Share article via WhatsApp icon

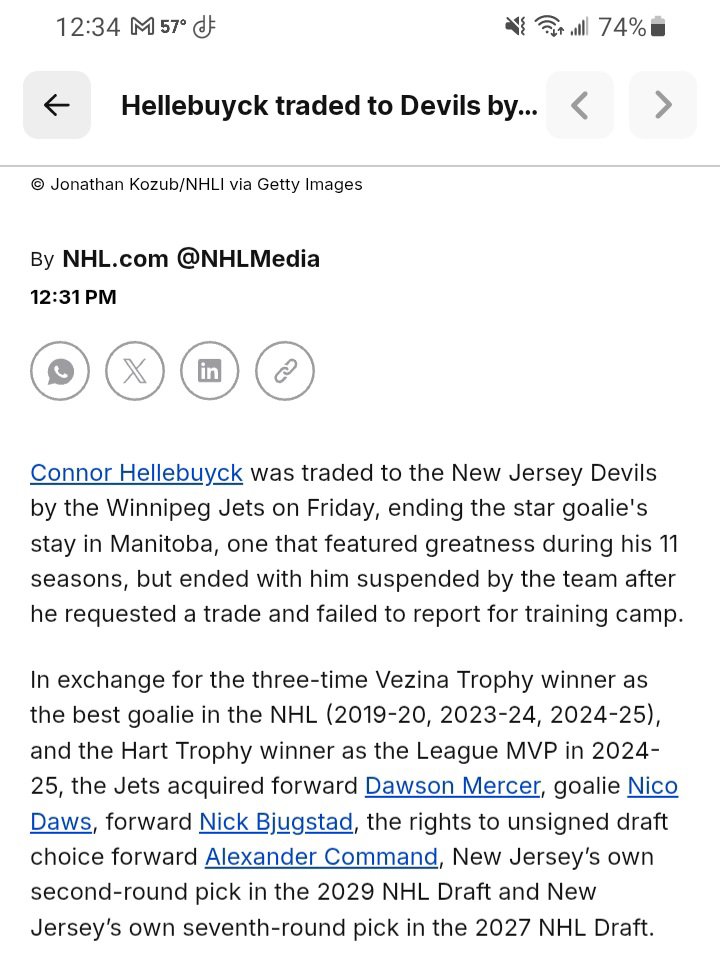coord(60,371)
